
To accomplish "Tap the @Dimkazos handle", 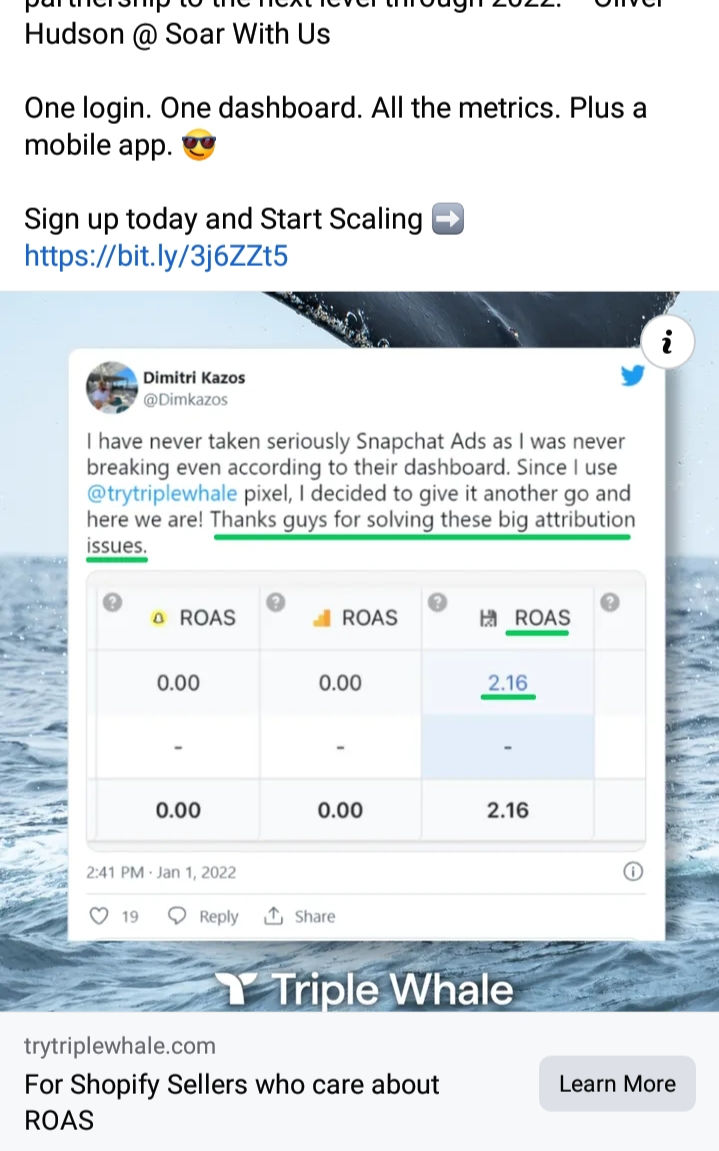I will tap(185, 399).
